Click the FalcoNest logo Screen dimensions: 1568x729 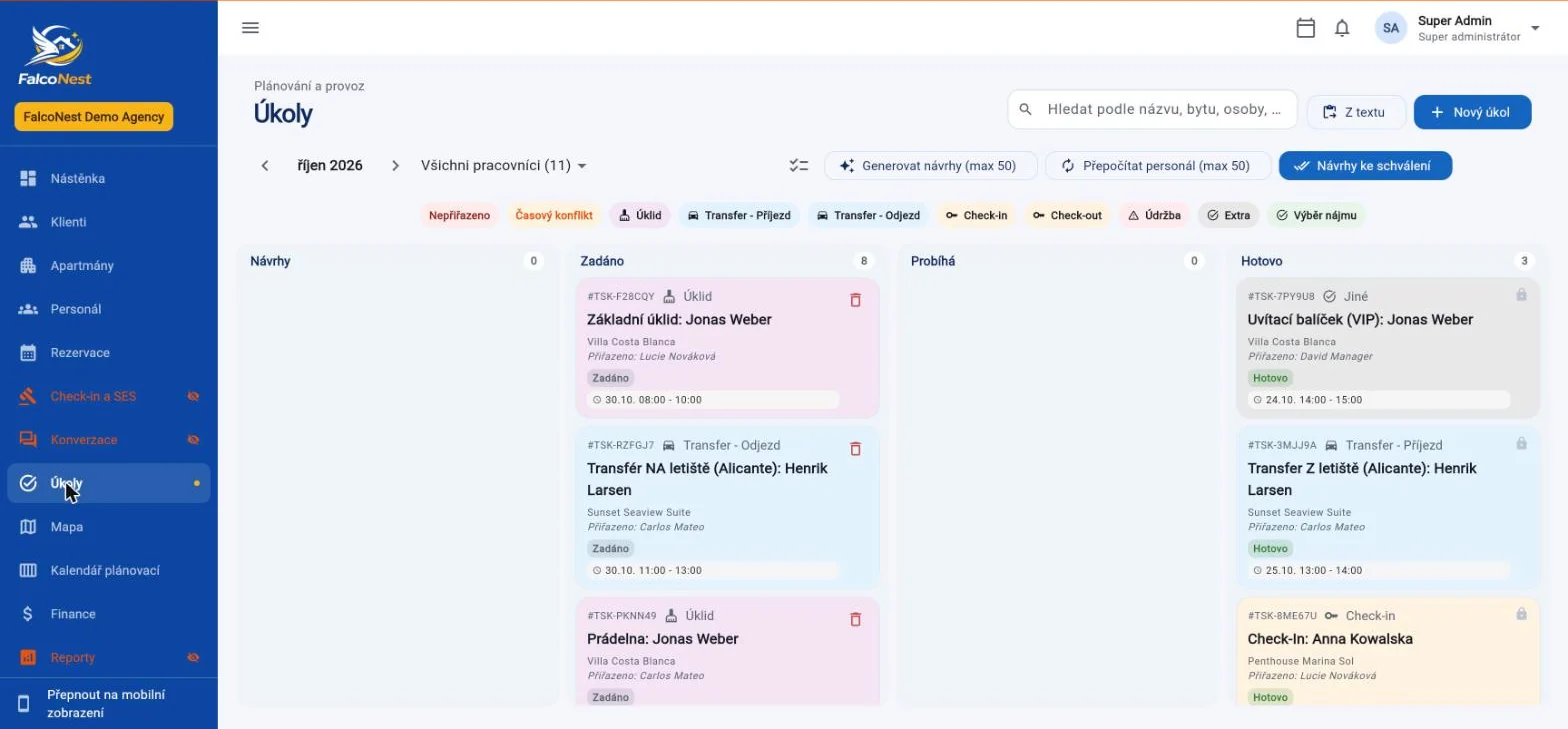pyautogui.click(x=55, y=55)
